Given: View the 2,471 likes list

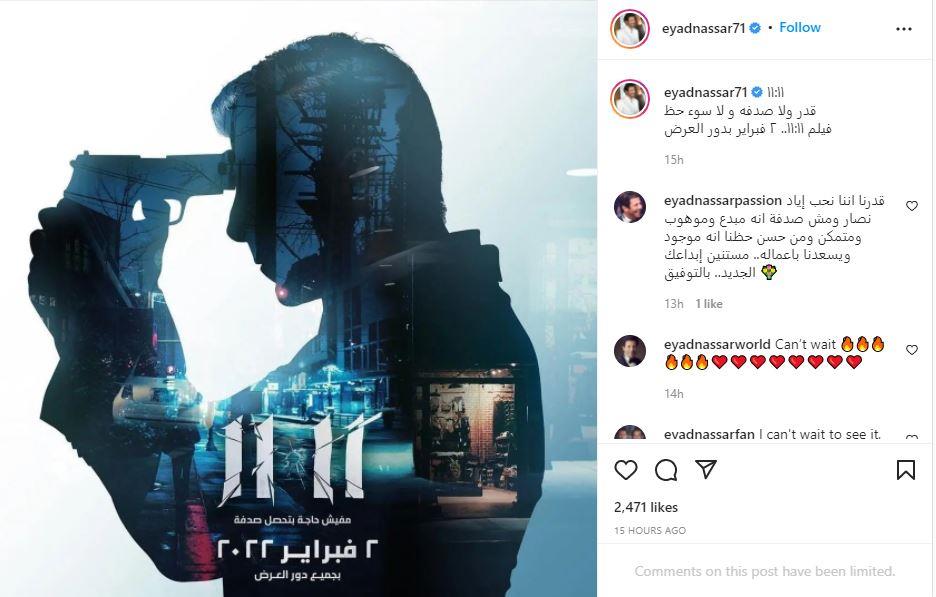Looking at the screenshot, I should [646, 507].
